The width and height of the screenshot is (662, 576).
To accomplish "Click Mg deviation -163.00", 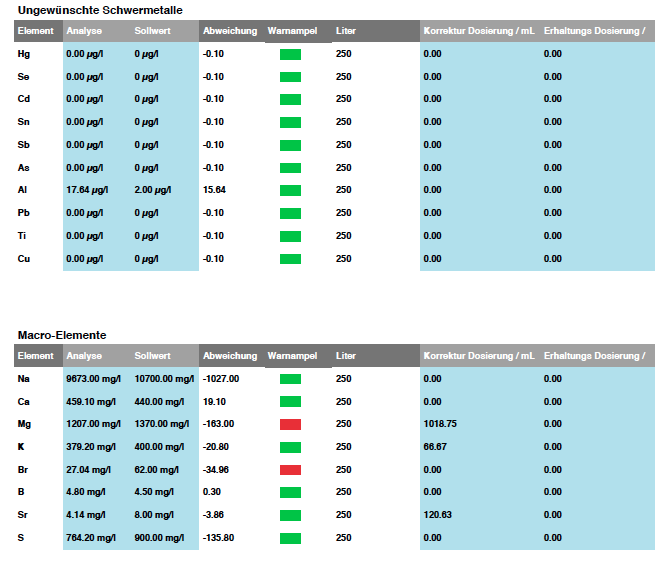I will (218, 424).
